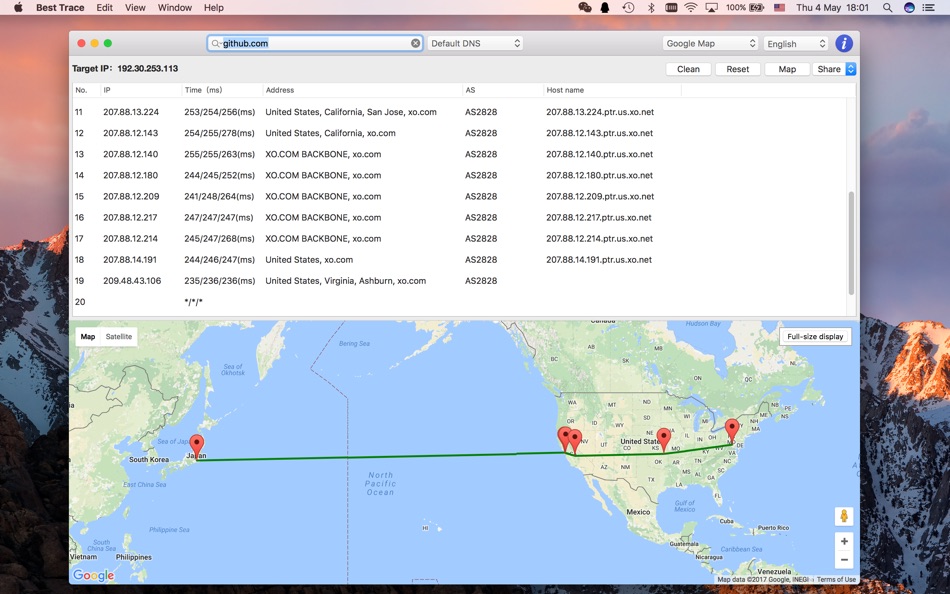Click the central US map marker pin
The height and width of the screenshot is (594, 950).
pos(664,440)
